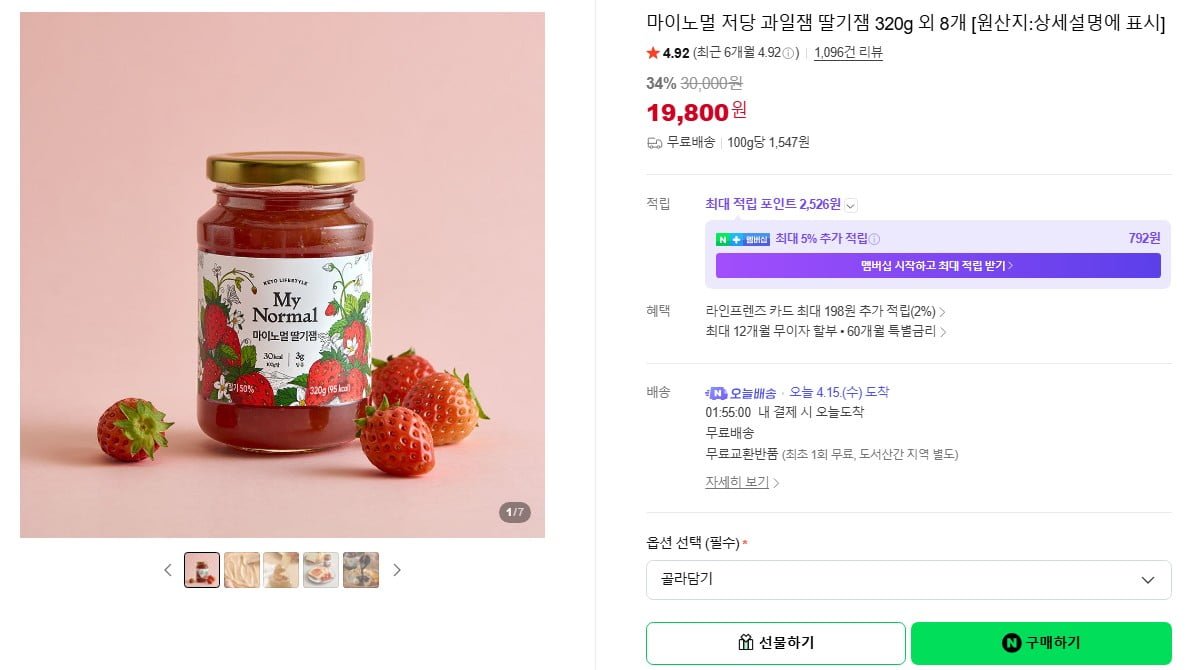Open the 1,096건 리뷰 link

848,53
